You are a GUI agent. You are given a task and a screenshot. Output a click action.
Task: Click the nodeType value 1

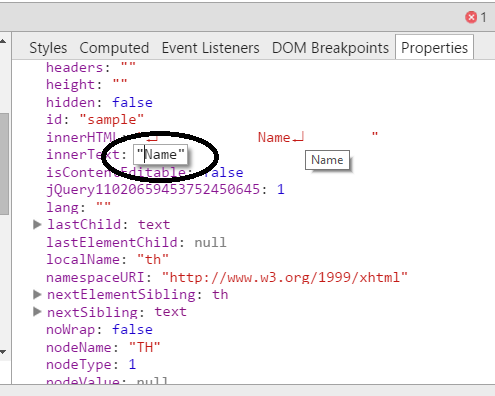(x=132, y=364)
